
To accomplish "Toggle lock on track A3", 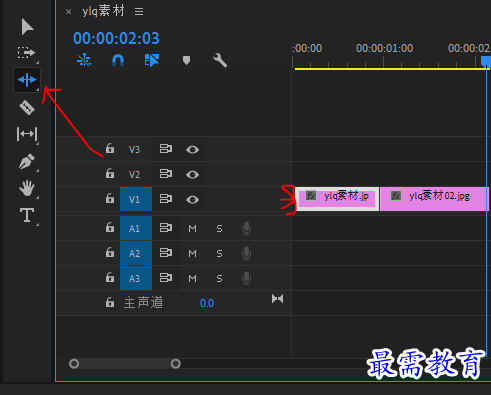I will tap(110, 277).
